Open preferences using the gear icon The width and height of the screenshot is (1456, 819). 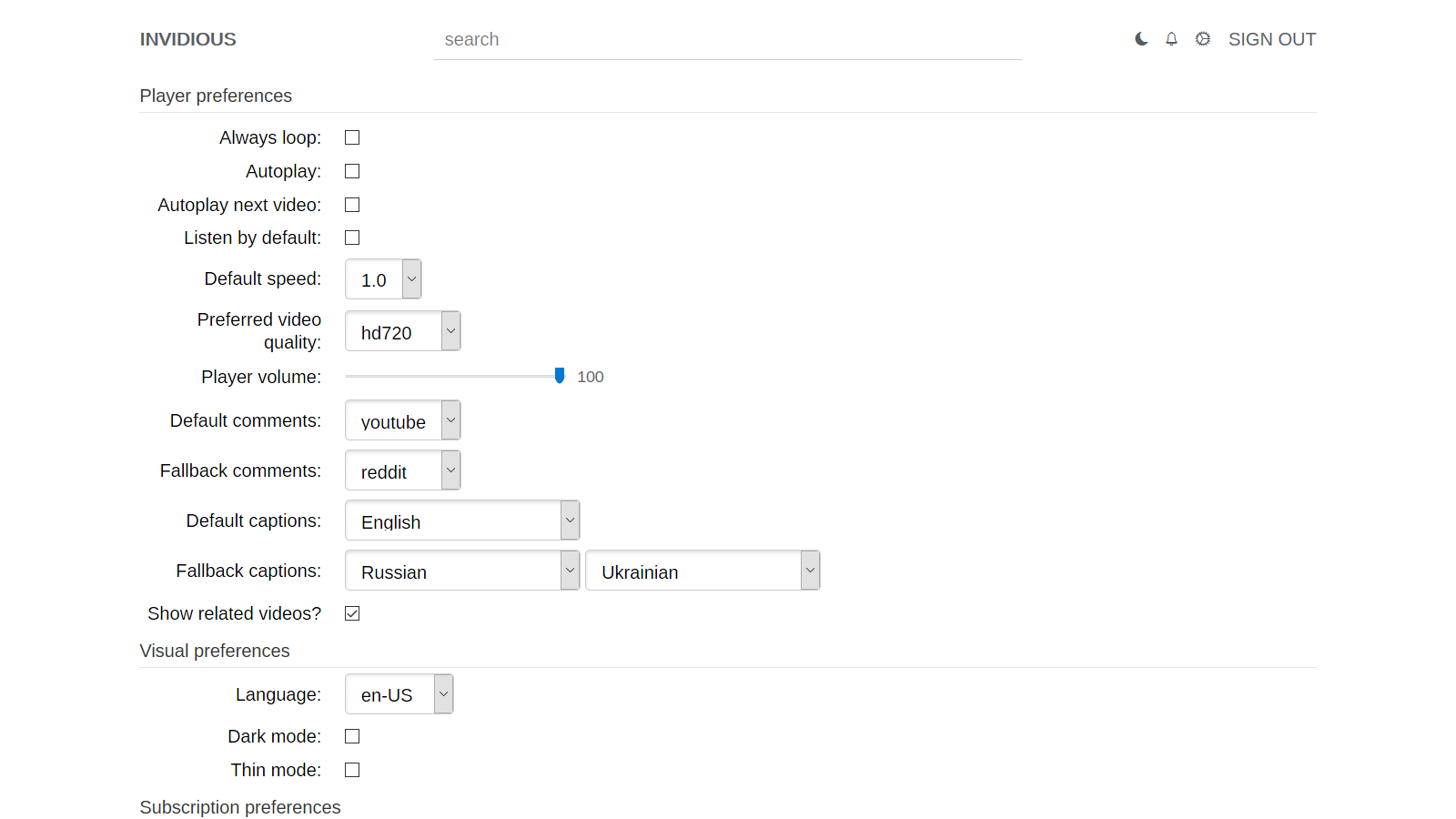tap(1202, 39)
